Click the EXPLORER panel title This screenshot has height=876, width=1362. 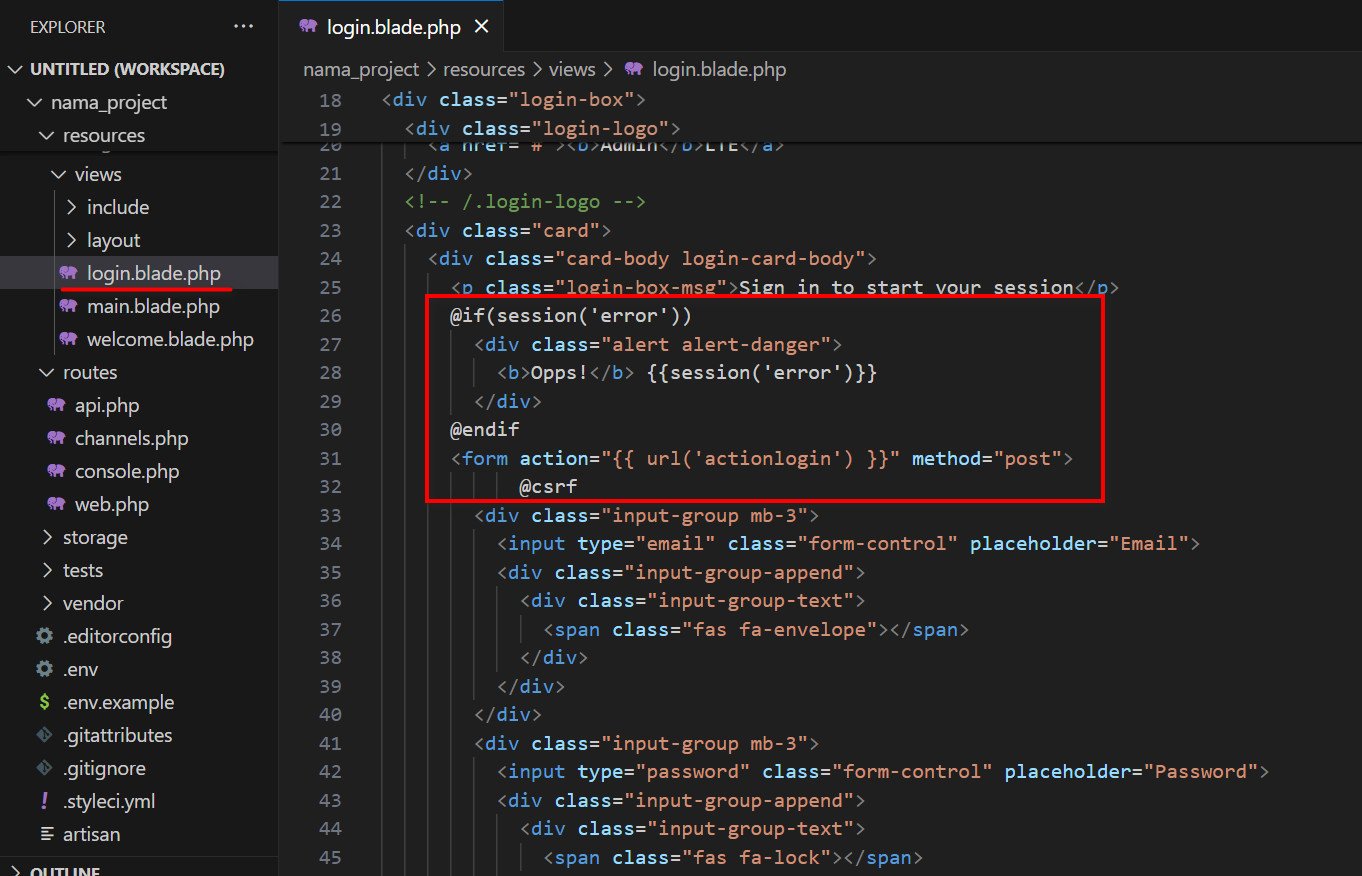click(x=68, y=27)
